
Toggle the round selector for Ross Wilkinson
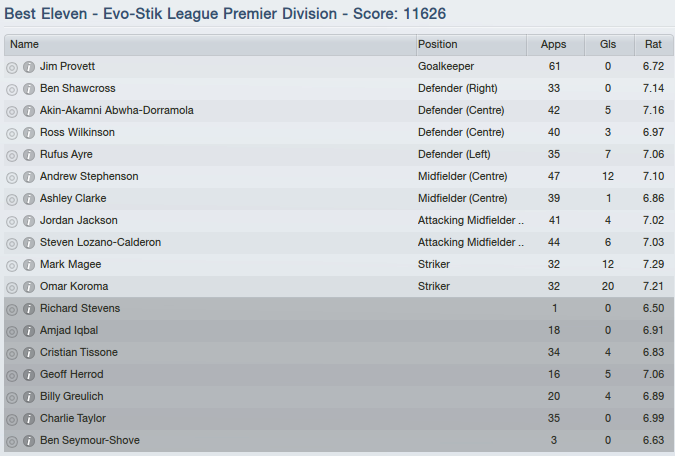click(x=12, y=133)
